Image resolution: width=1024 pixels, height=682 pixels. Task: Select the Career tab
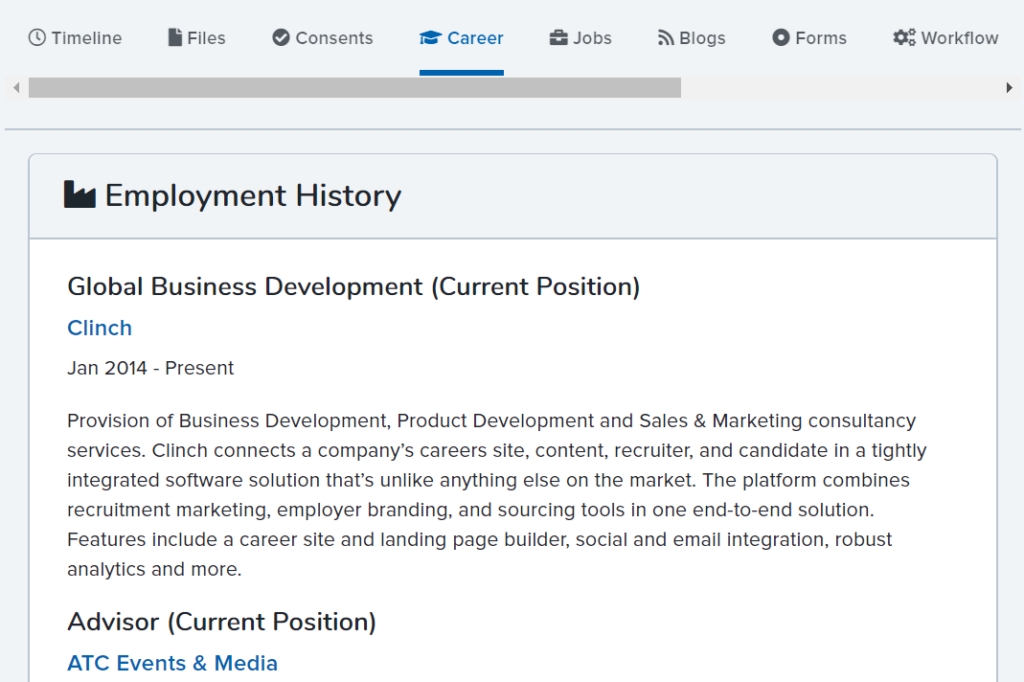tap(461, 38)
